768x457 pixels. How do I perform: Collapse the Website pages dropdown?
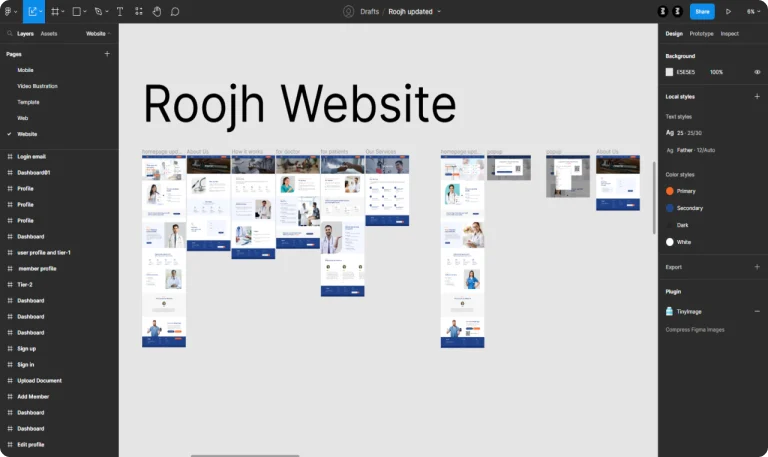click(x=98, y=33)
